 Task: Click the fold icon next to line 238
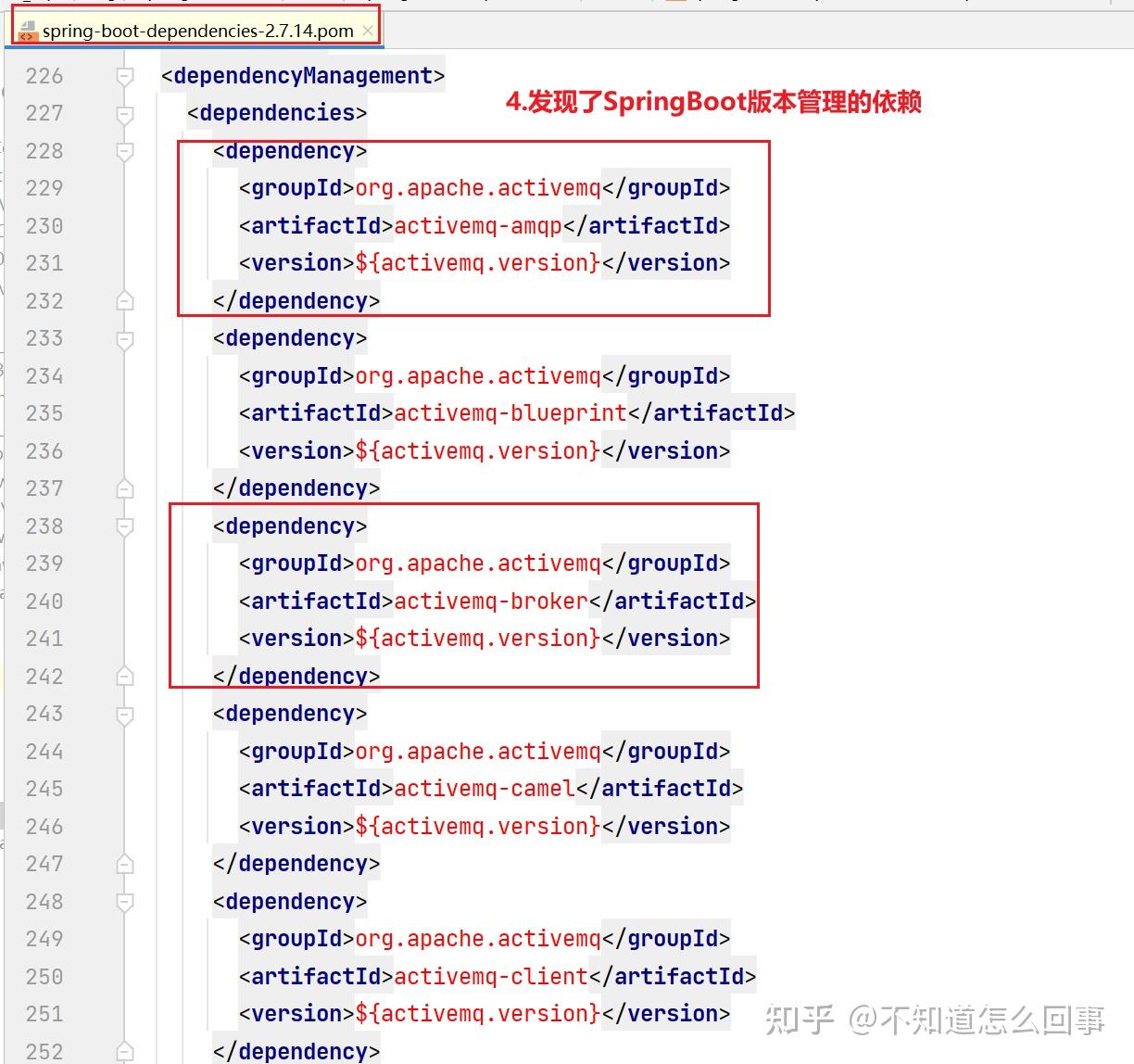(x=125, y=526)
